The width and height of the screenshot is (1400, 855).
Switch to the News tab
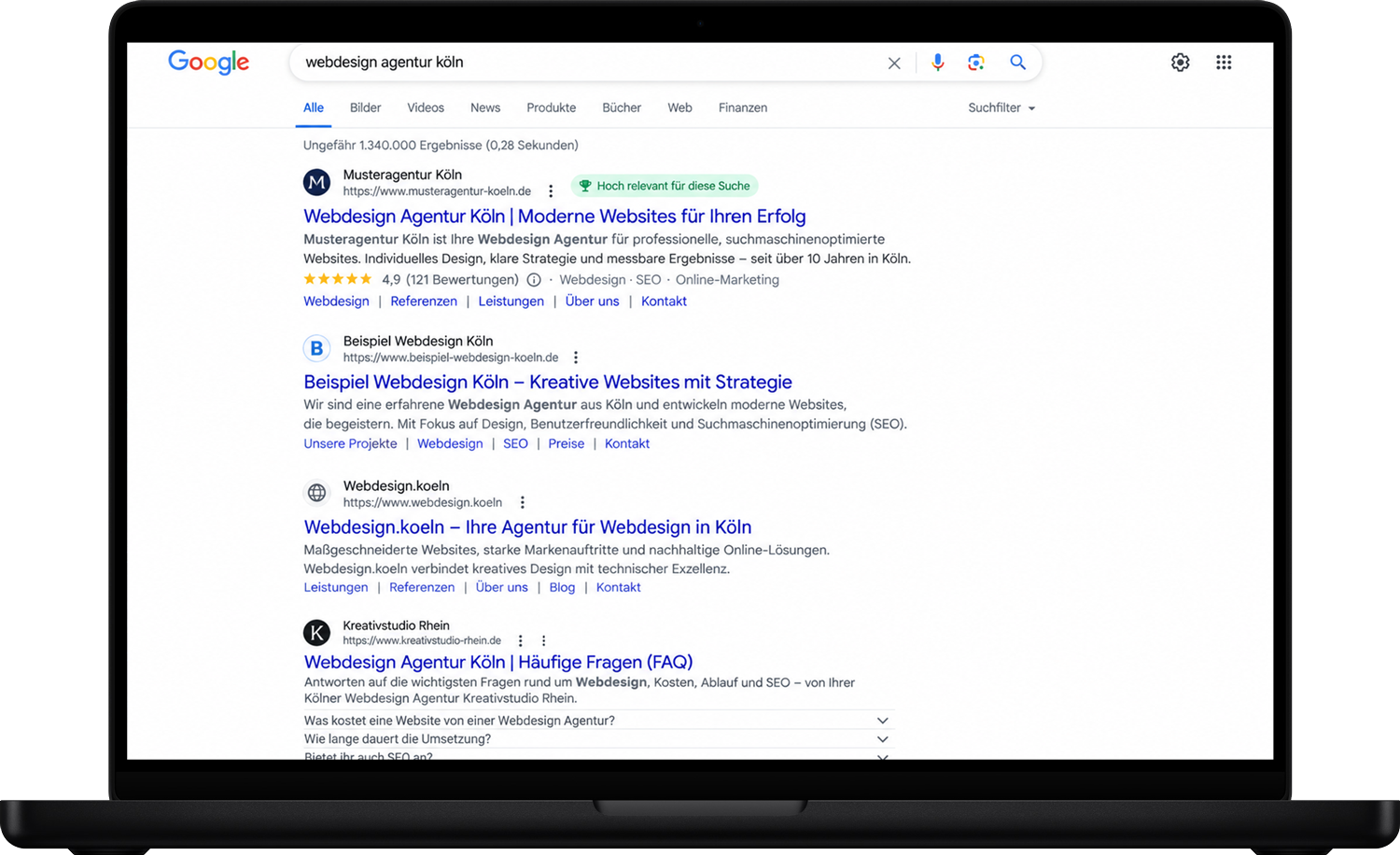(485, 108)
